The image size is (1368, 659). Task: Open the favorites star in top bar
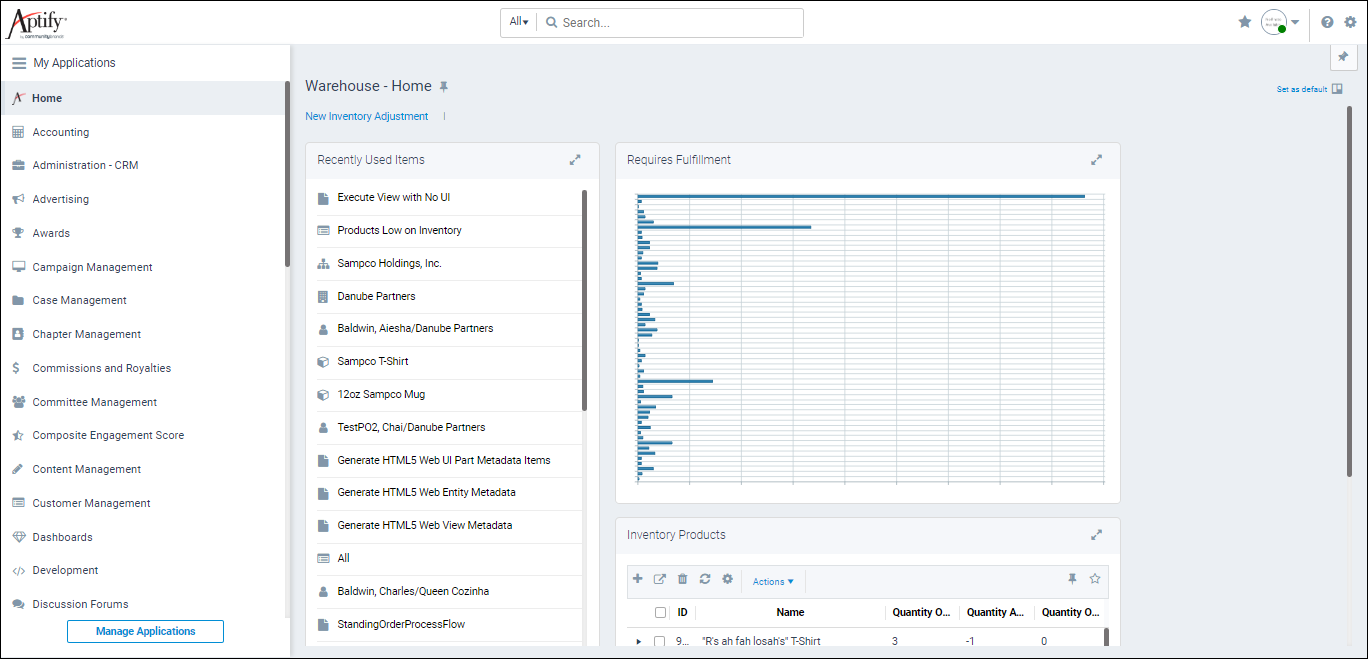[1244, 21]
